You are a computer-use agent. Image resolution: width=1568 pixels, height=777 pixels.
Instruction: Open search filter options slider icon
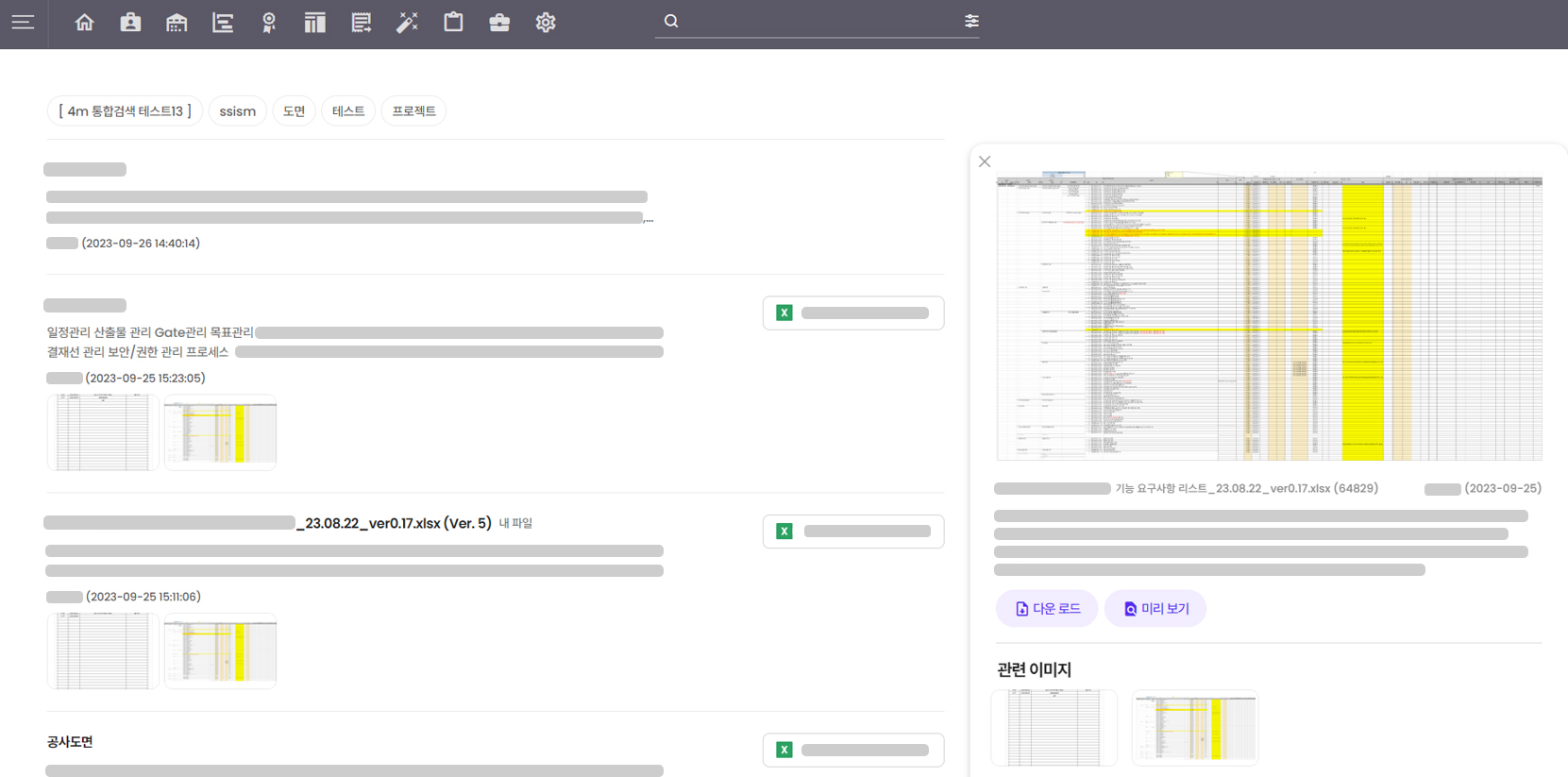tap(971, 21)
